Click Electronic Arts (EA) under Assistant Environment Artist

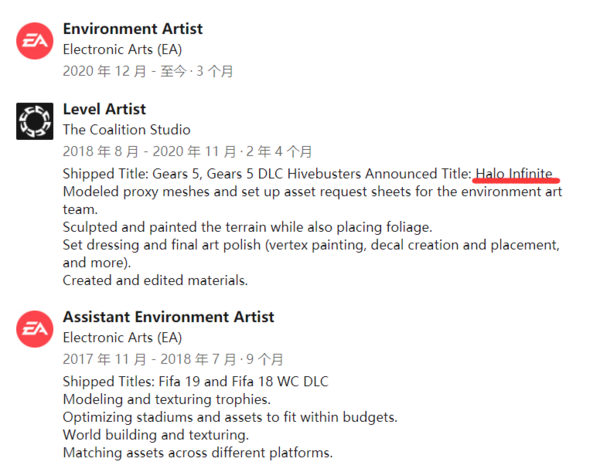point(122,338)
